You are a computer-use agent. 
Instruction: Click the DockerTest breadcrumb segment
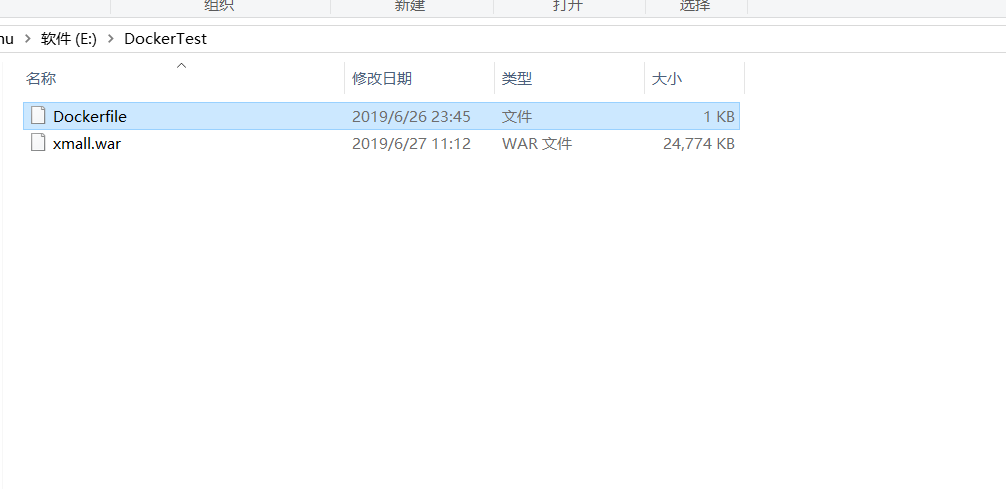point(166,39)
